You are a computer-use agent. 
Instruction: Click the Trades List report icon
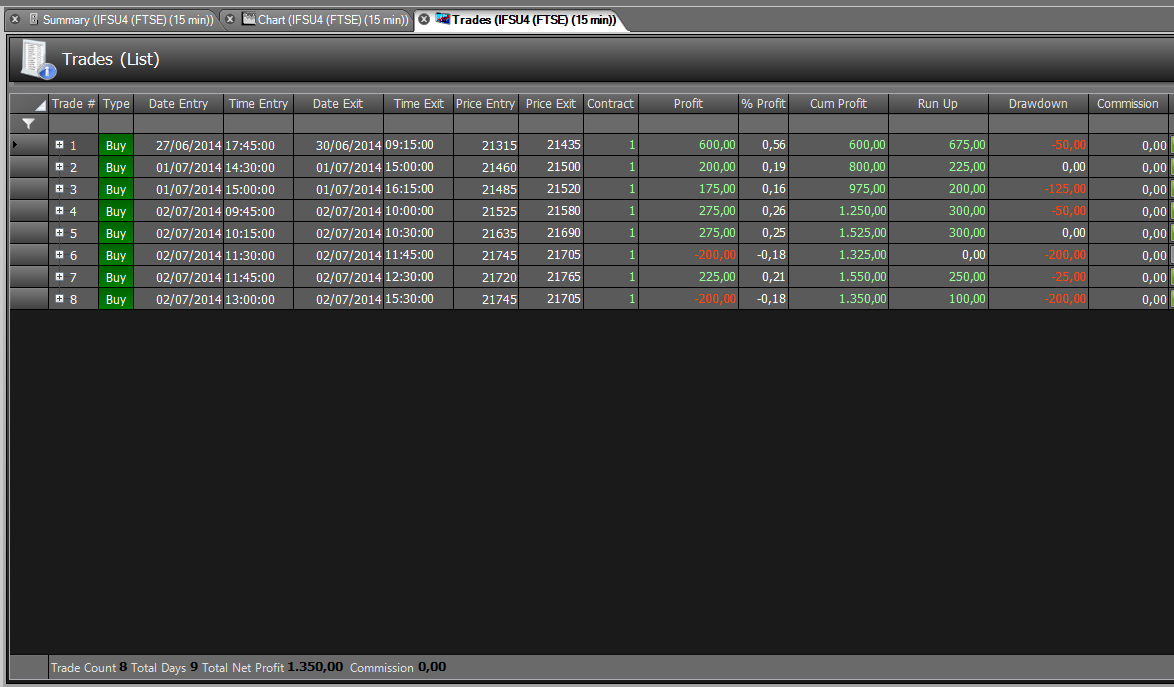click(37, 59)
